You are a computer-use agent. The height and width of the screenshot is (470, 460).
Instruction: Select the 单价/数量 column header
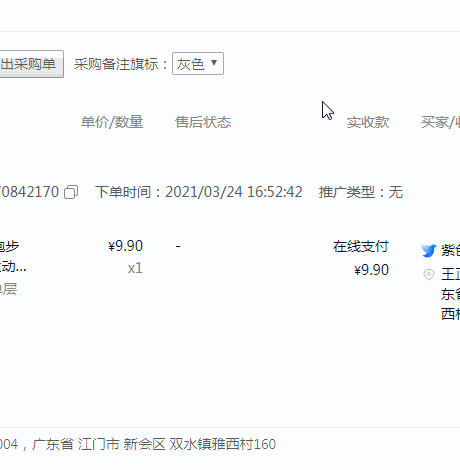click(112, 122)
